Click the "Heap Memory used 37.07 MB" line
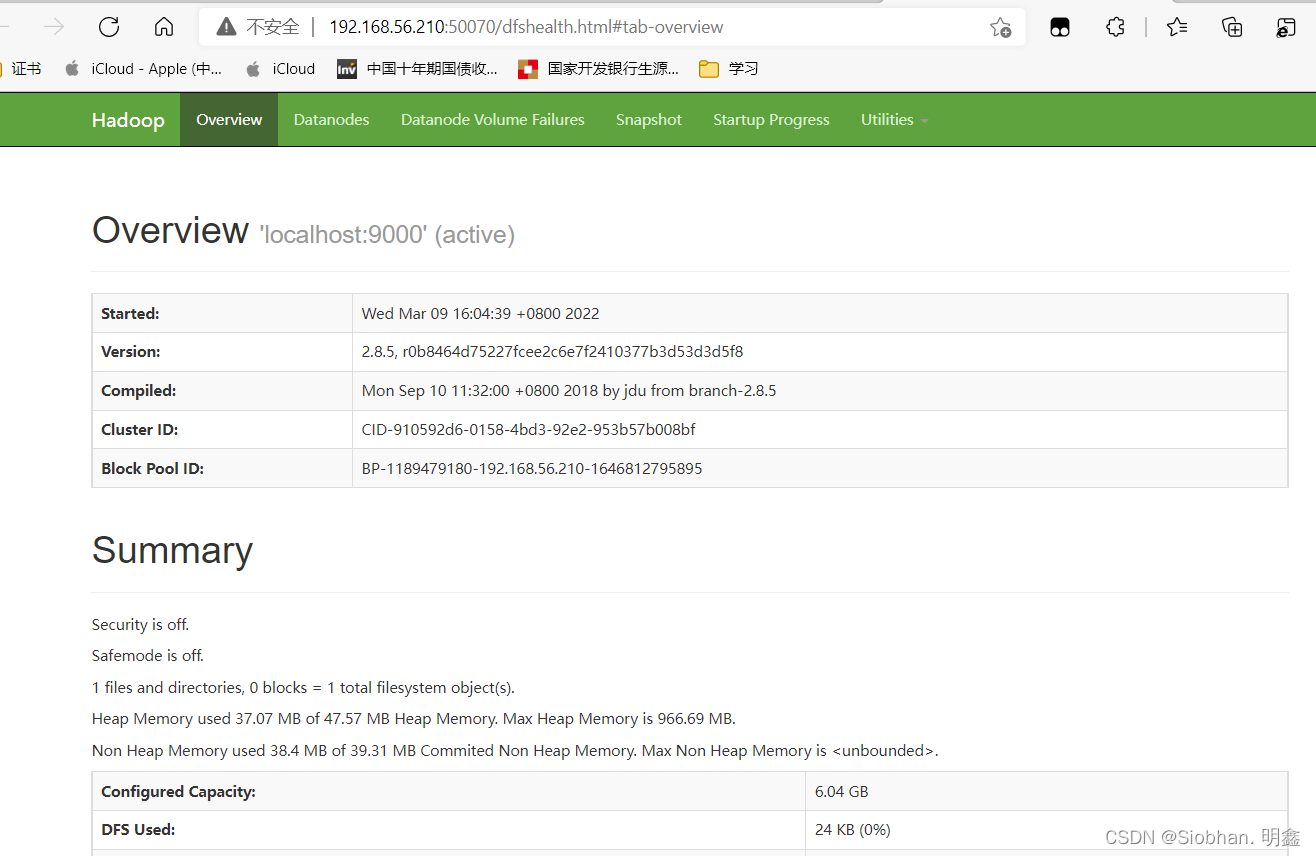 click(x=414, y=719)
